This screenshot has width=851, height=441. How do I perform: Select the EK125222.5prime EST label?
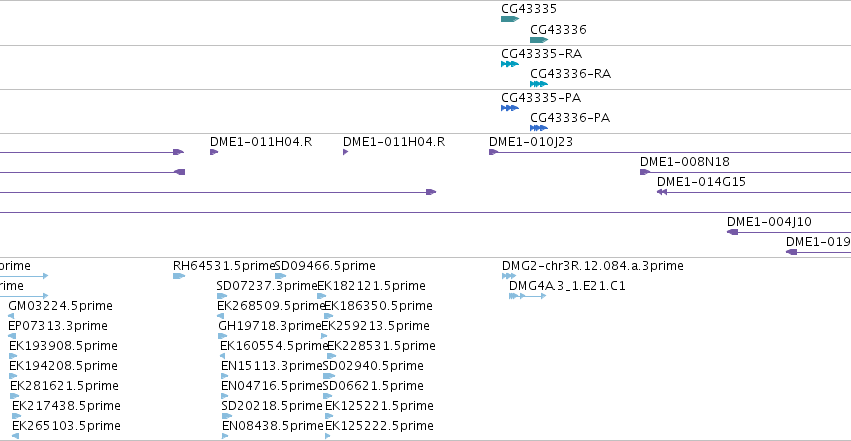point(379,426)
